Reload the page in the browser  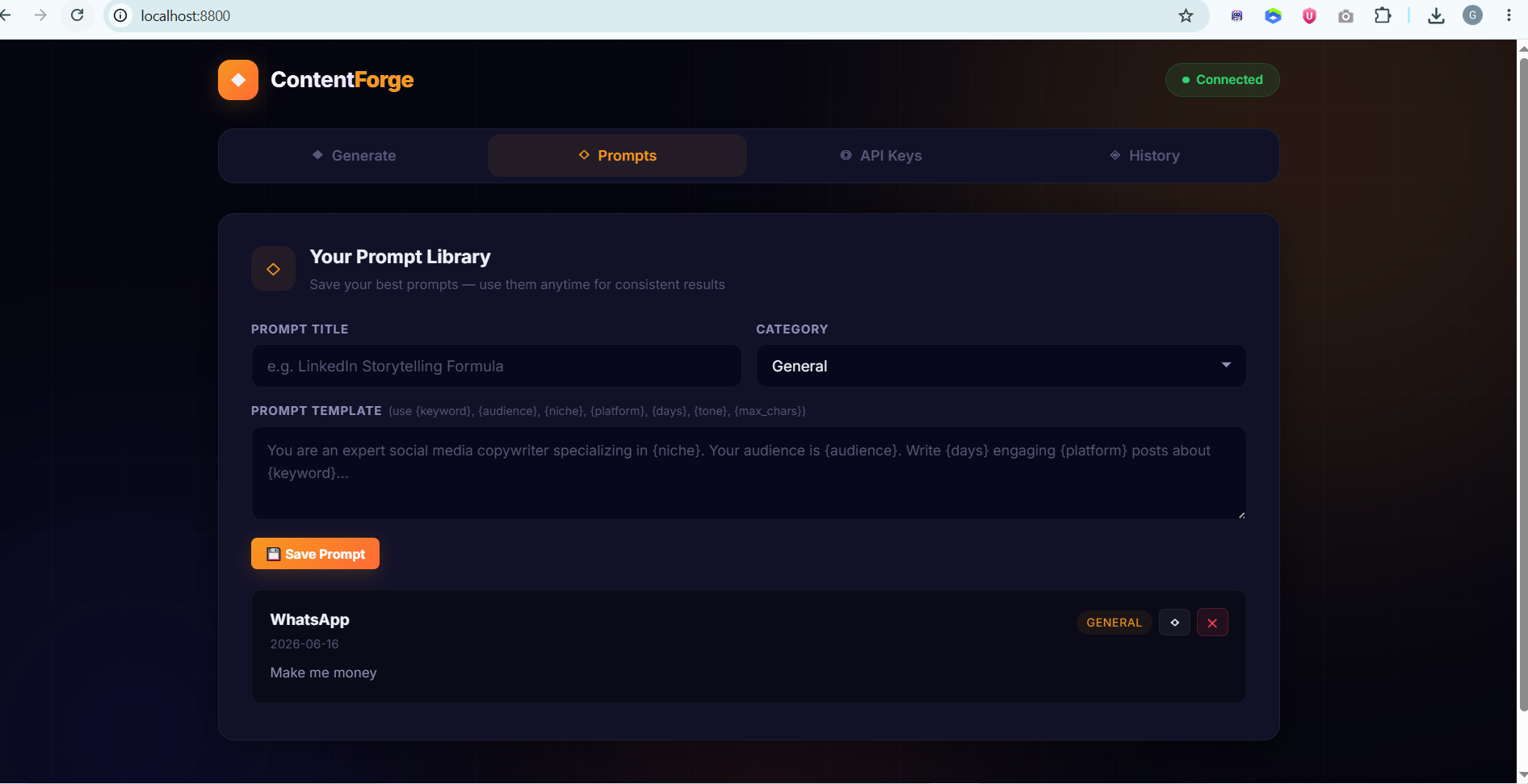tap(78, 15)
